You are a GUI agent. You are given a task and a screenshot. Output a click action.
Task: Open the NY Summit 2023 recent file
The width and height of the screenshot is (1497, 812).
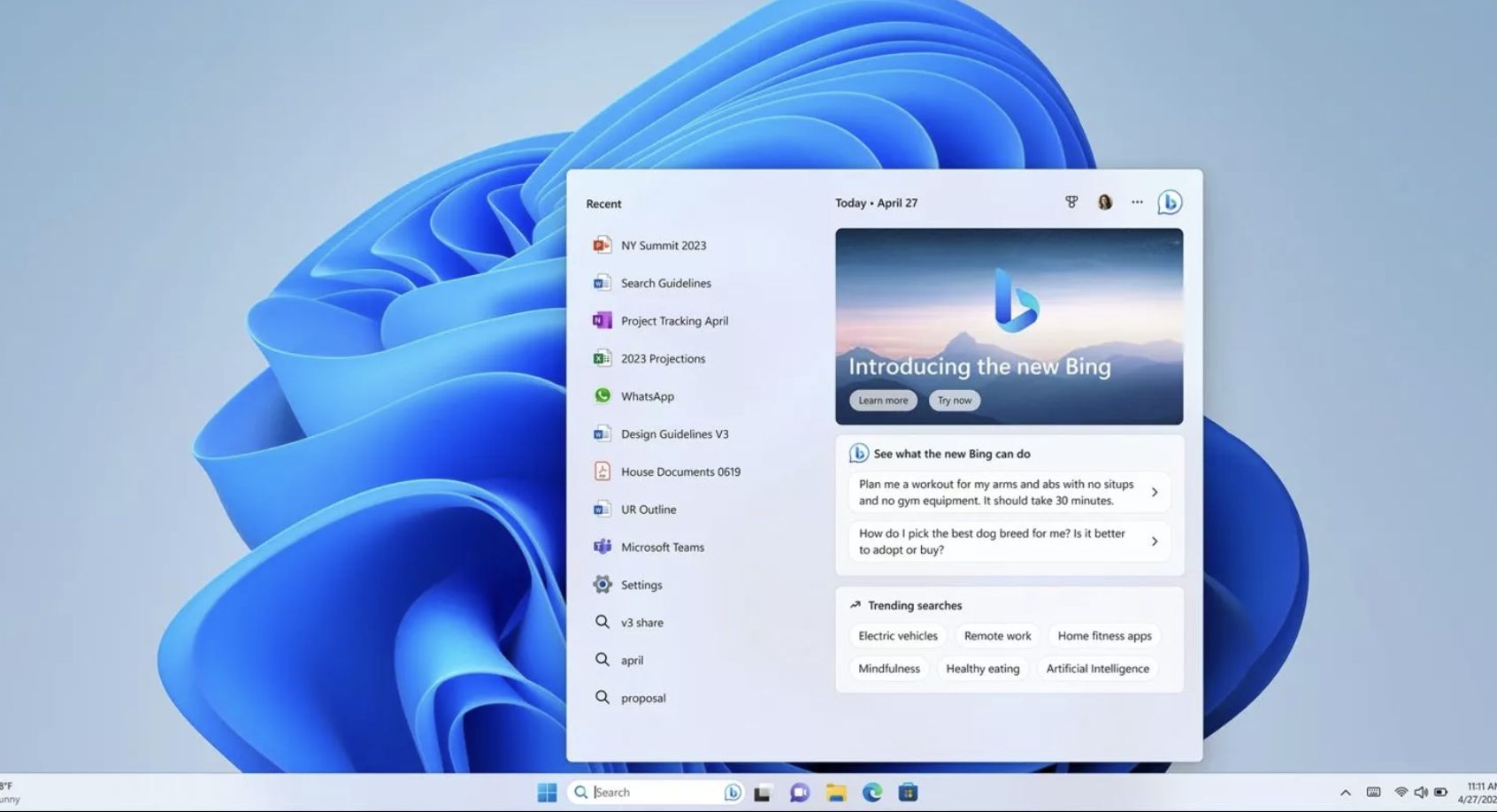[664, 245]
